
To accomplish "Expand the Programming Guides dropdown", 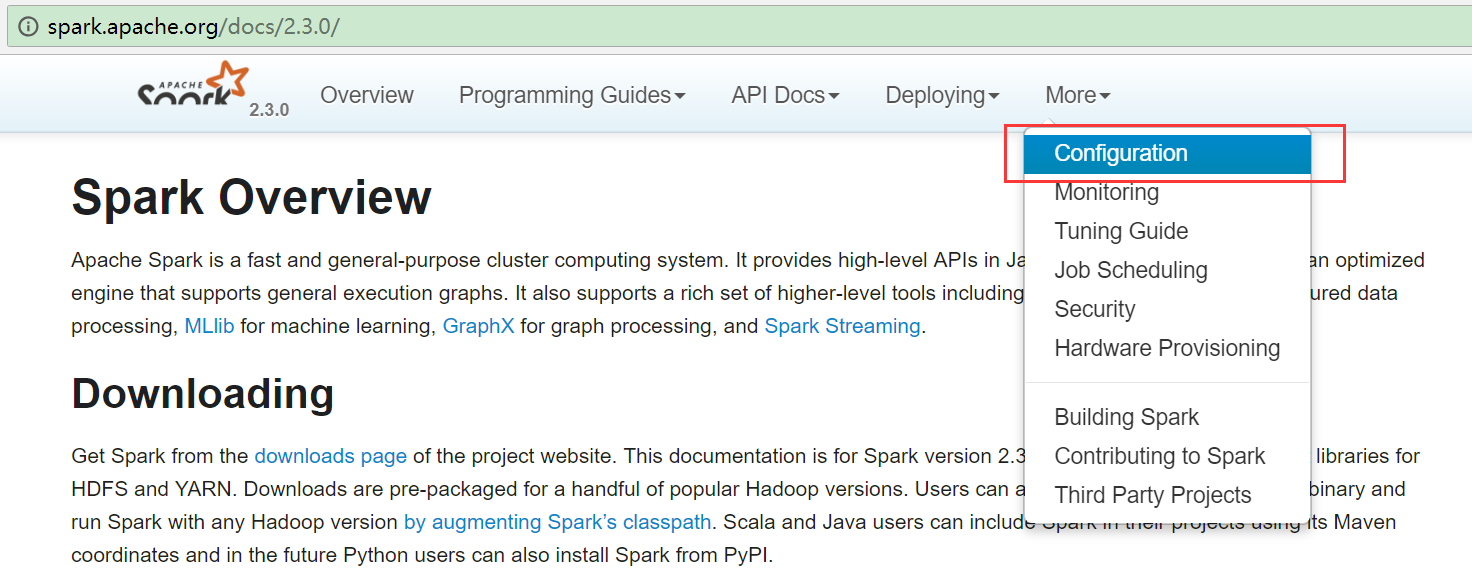I will (x=572, y=95).
